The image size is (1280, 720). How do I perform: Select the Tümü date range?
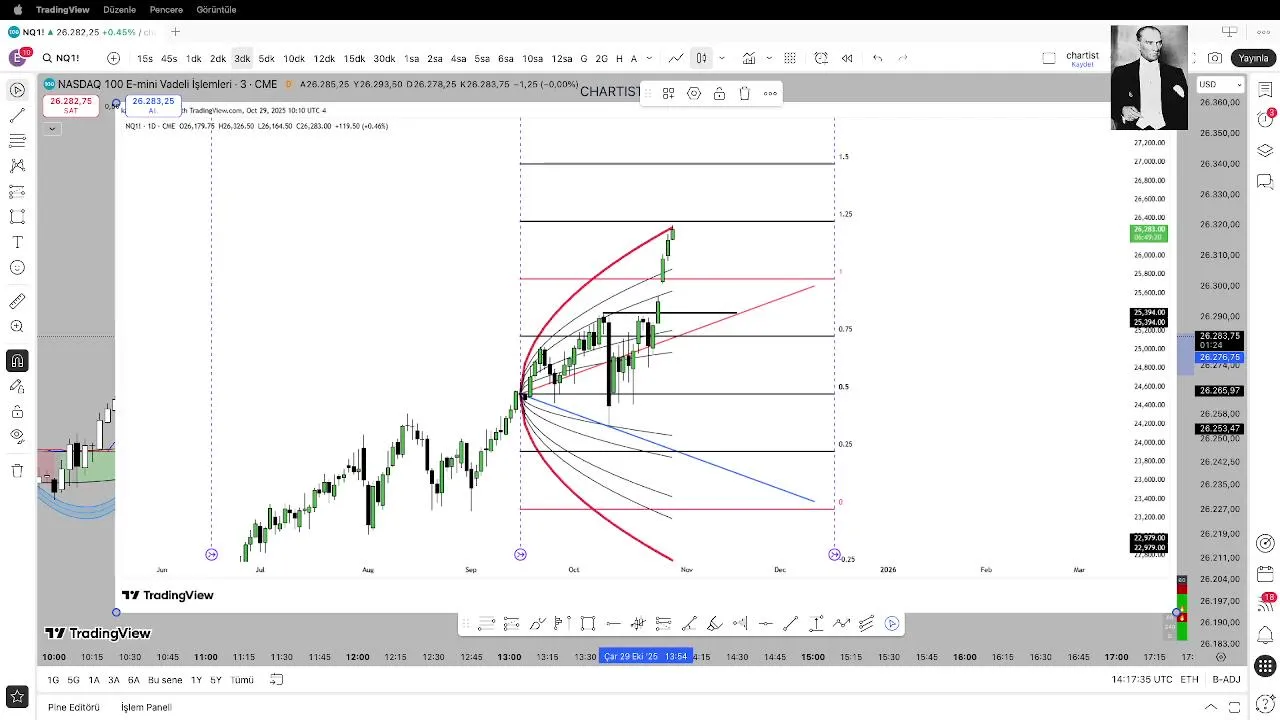pos(242,680)
